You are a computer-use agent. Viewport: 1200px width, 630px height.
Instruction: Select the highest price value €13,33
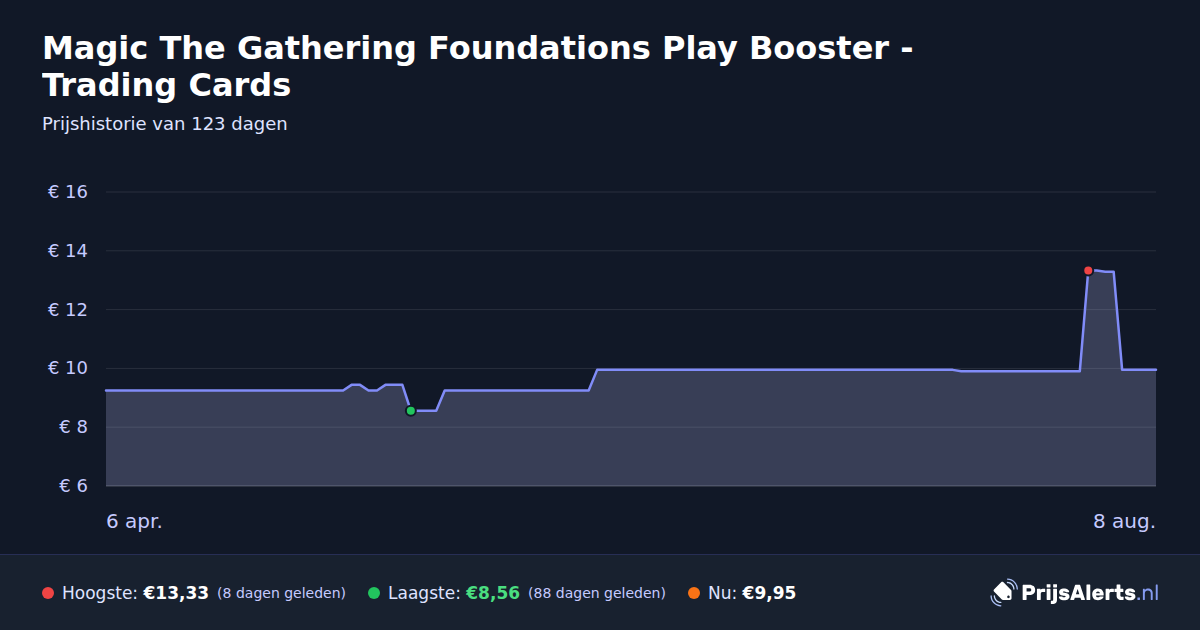point(176,593)
